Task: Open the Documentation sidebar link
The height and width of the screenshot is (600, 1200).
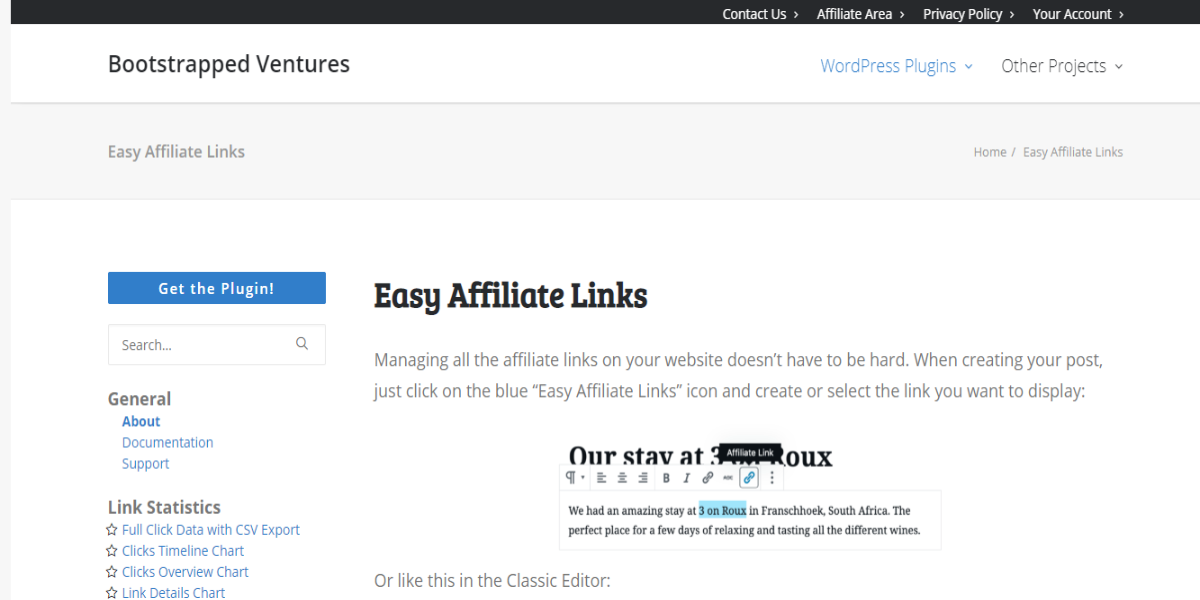Action: point(167,443)
